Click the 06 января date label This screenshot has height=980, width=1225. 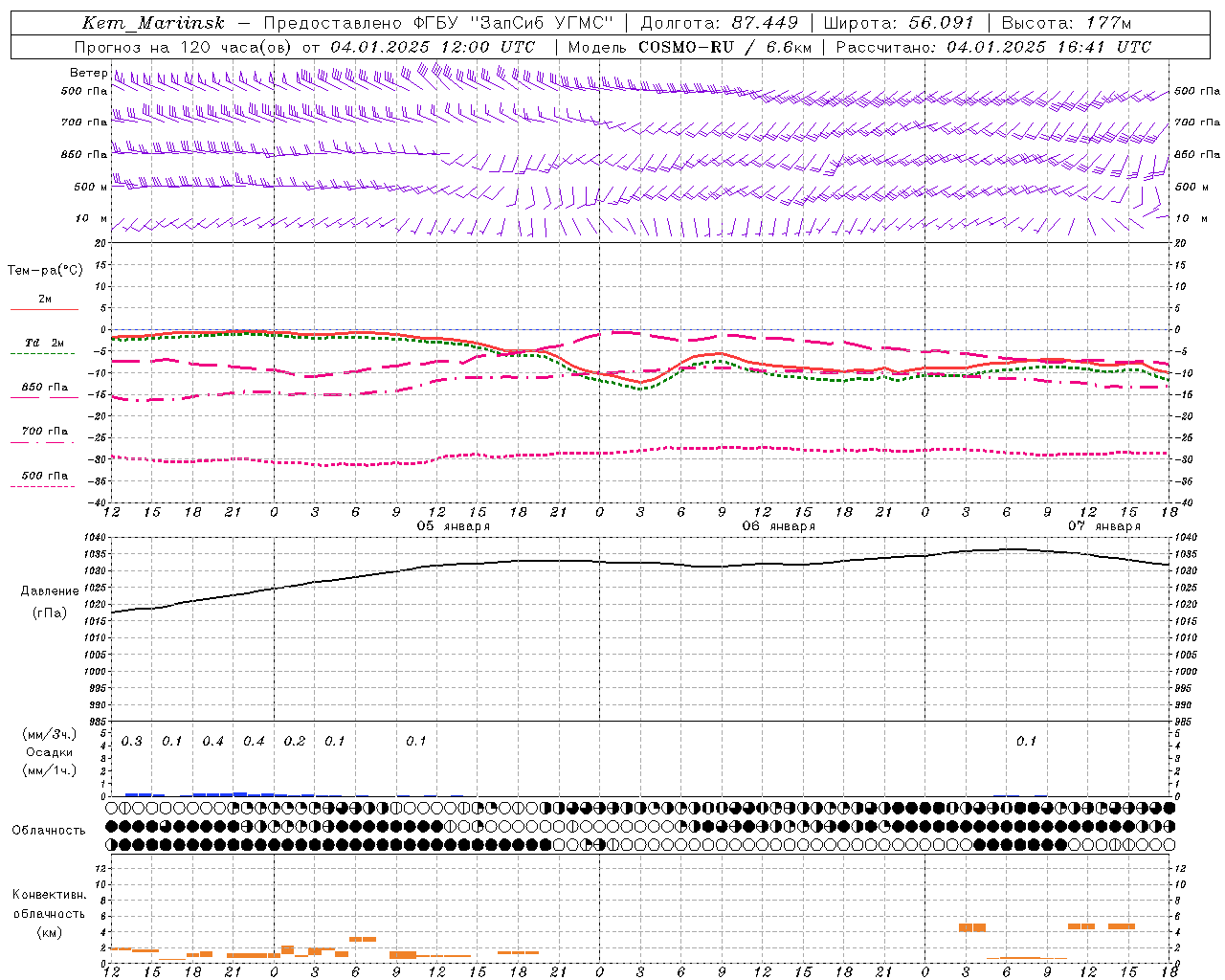pos(779,526)
